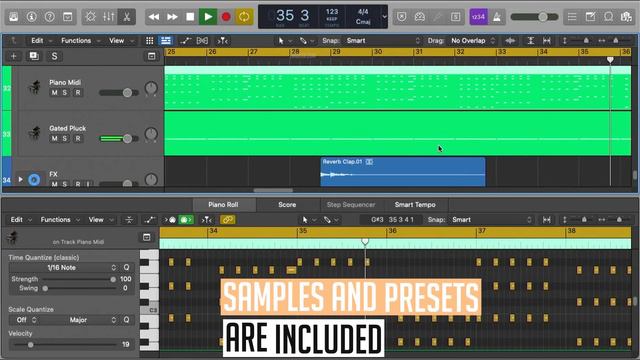640x360 pixels.
Task: Record-enable the Piano Midi track
Action: tap(78, 93)
